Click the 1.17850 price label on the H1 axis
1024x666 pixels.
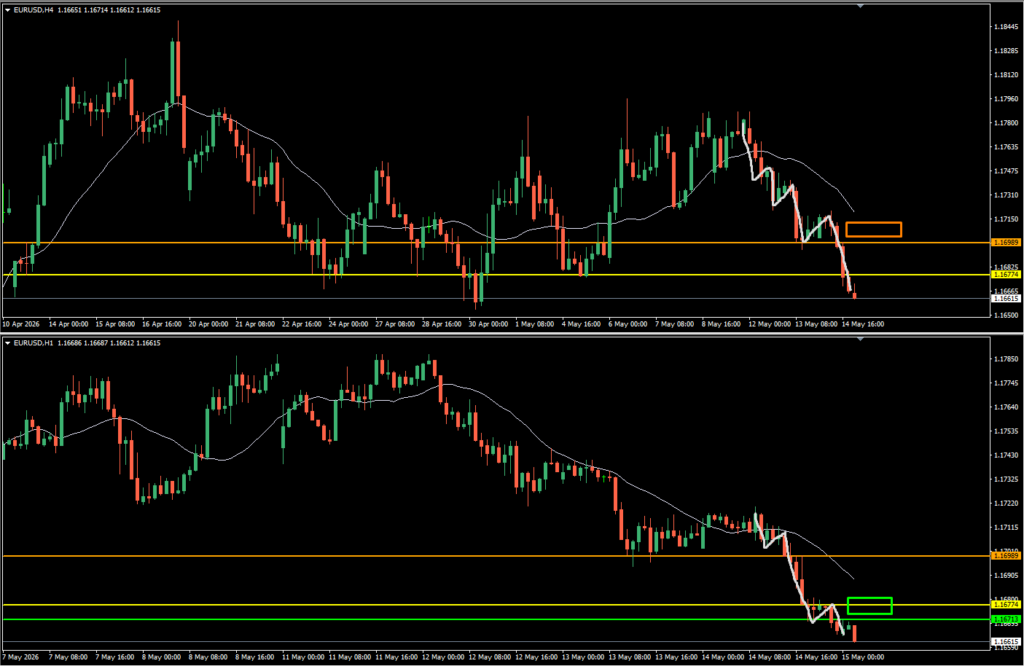1006,359
